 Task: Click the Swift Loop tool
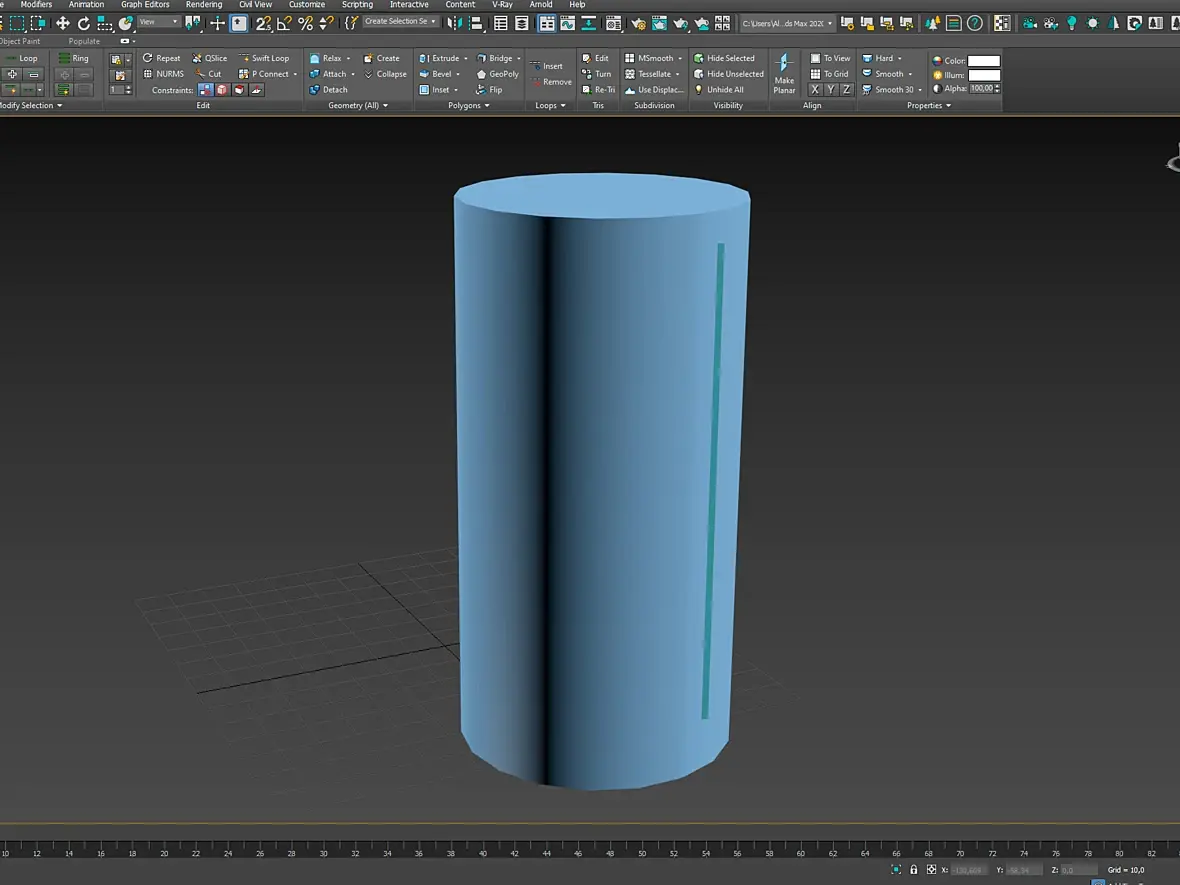coord(263,58)
